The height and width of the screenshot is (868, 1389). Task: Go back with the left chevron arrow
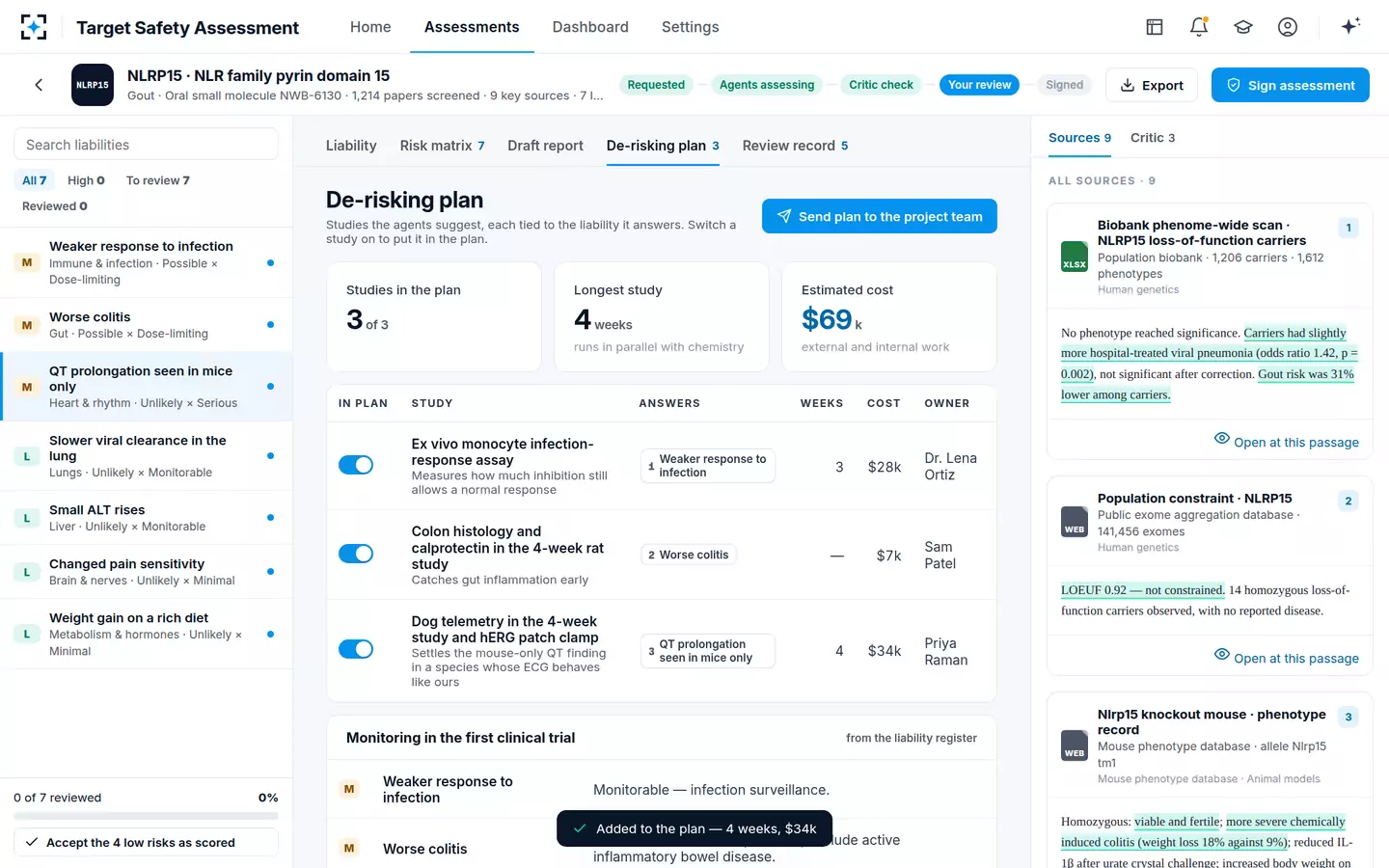tap(39, 85)
